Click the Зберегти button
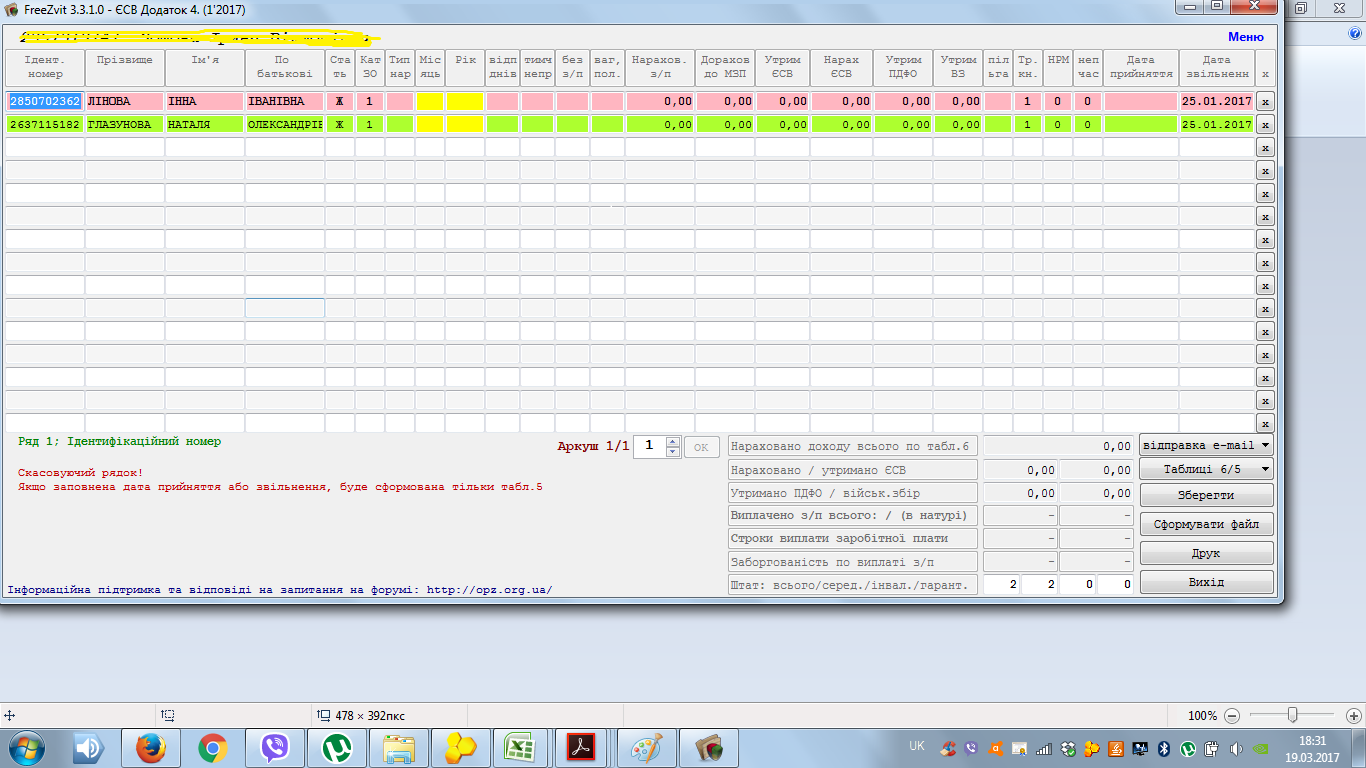Screen dimensions: 1366x768 coord(1206,495)
